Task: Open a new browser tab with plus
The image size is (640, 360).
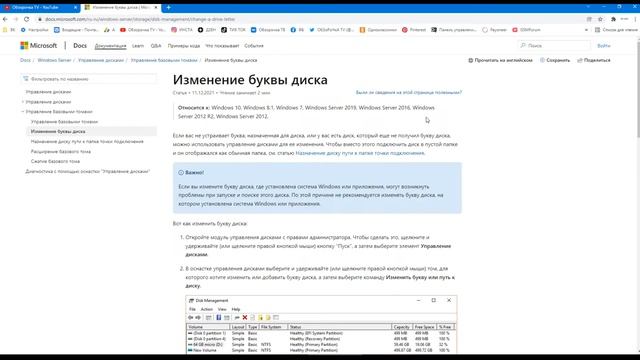Action: (168, 7)
